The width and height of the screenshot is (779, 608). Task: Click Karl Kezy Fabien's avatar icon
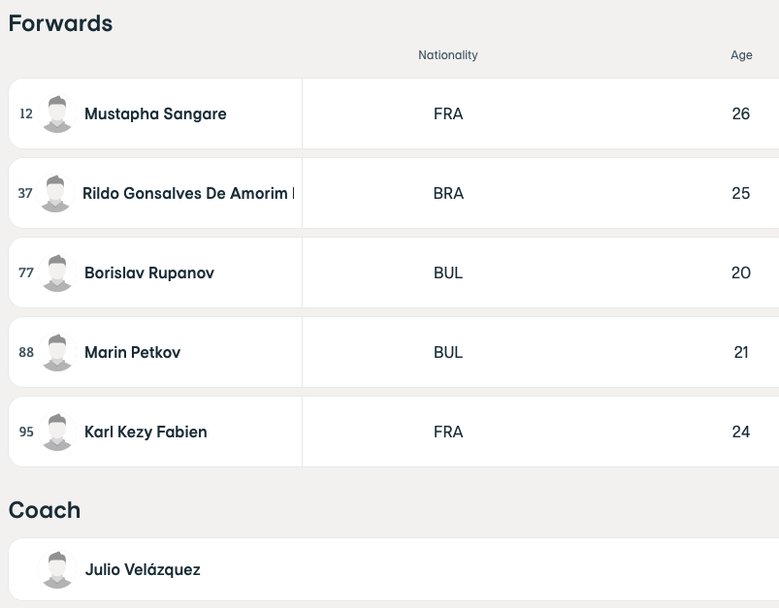57,432
